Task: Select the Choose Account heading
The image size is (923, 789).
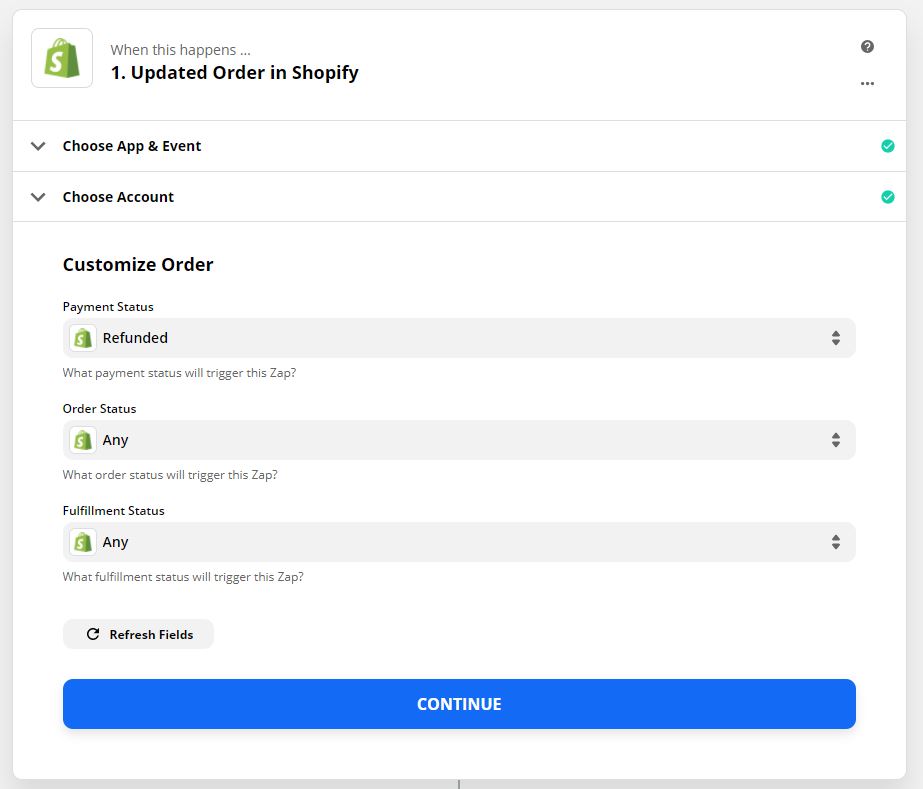Action: click(x=118, y=197)
